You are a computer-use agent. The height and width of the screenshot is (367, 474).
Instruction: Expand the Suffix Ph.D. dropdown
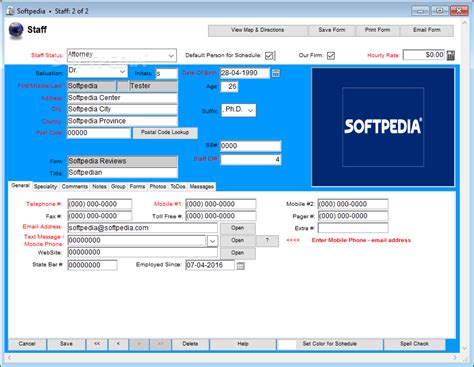pos(251,110)
